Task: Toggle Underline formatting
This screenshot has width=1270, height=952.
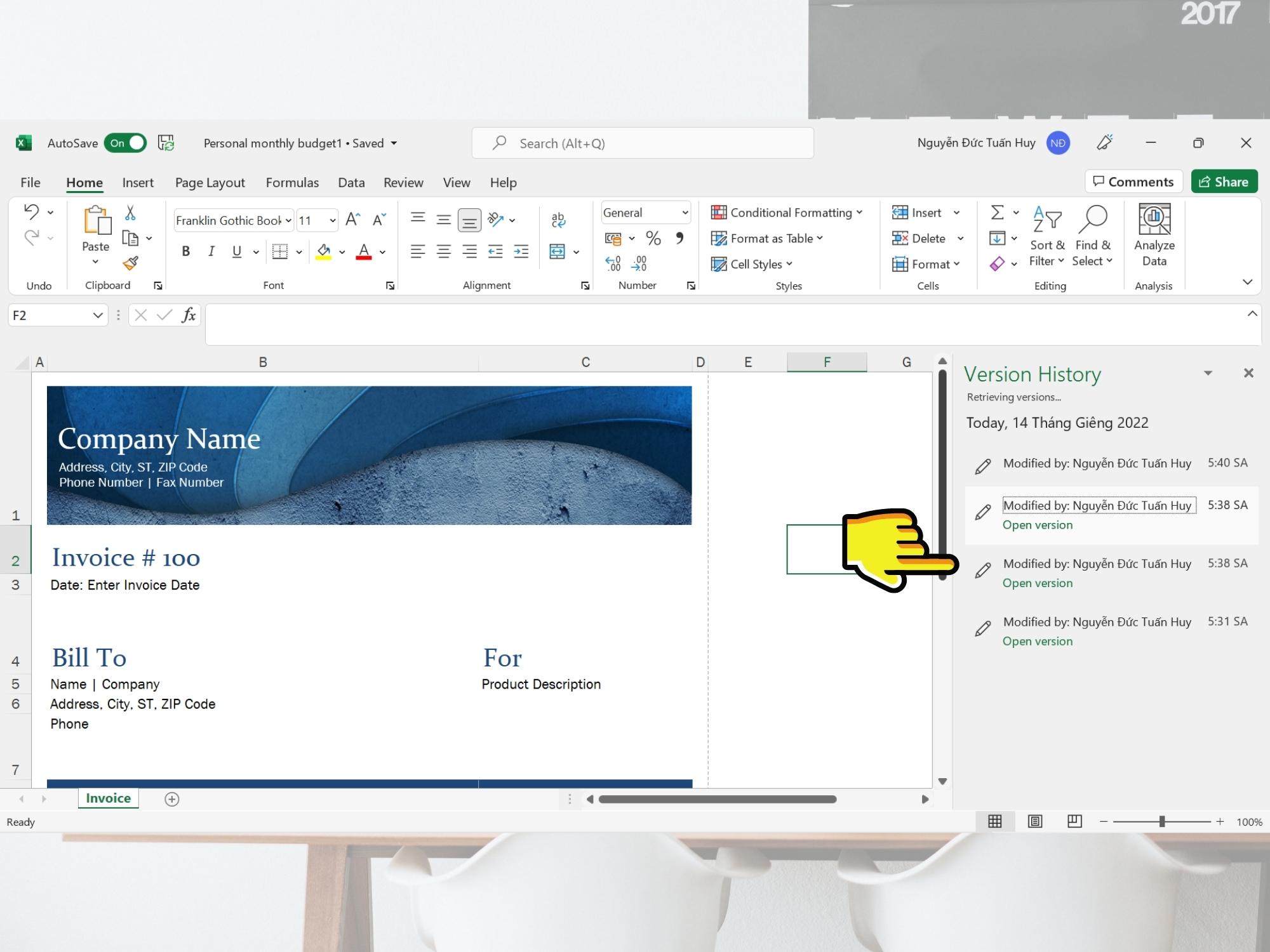Action: (x=237, y=251)
